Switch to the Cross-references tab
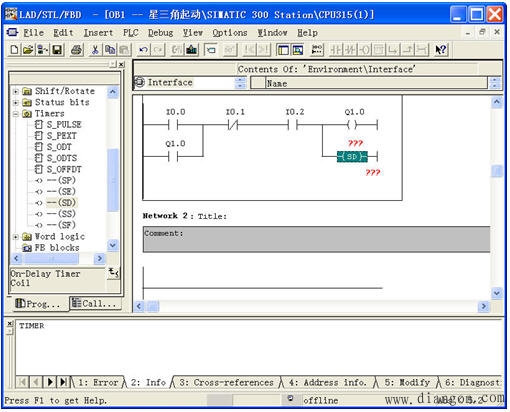The width and height of the screenshot is (510, 412). coord(226,382)
